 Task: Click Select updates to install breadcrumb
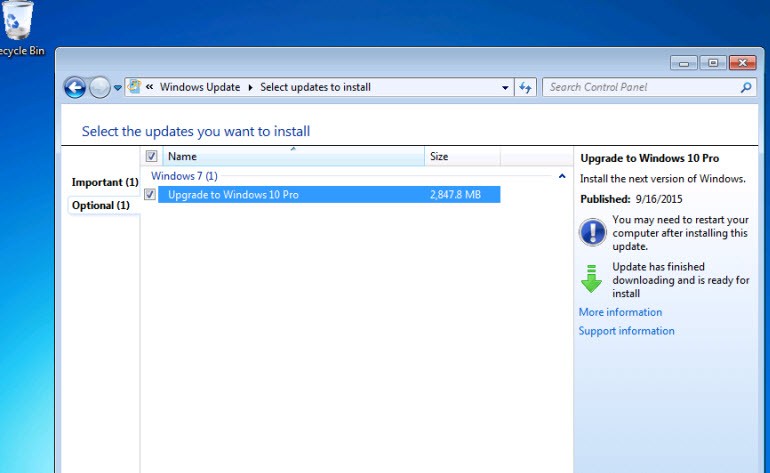pyautogui.click(x=315, y=87)
